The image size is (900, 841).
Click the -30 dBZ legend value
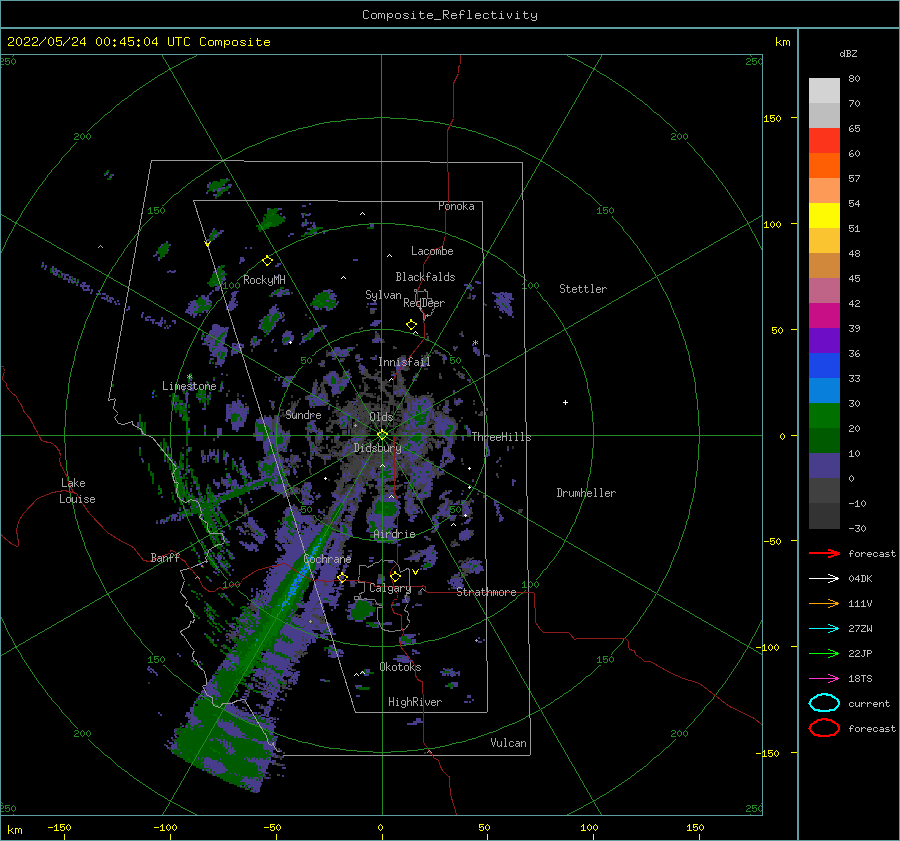(x=857, y=528)
